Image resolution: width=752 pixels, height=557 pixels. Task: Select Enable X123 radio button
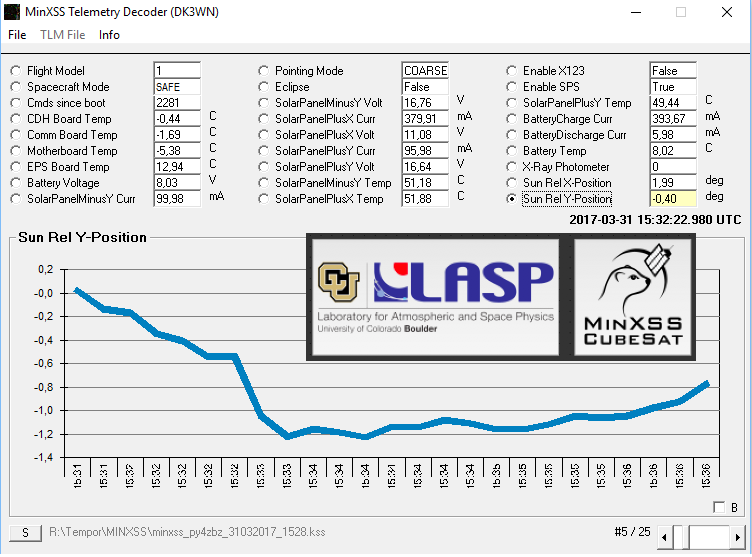coord(512,71)
